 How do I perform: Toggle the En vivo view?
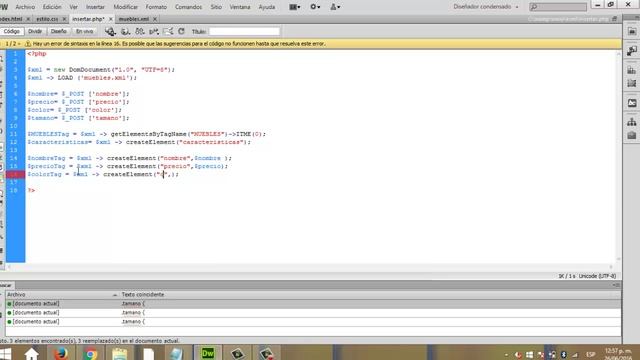tap(84, 31)
